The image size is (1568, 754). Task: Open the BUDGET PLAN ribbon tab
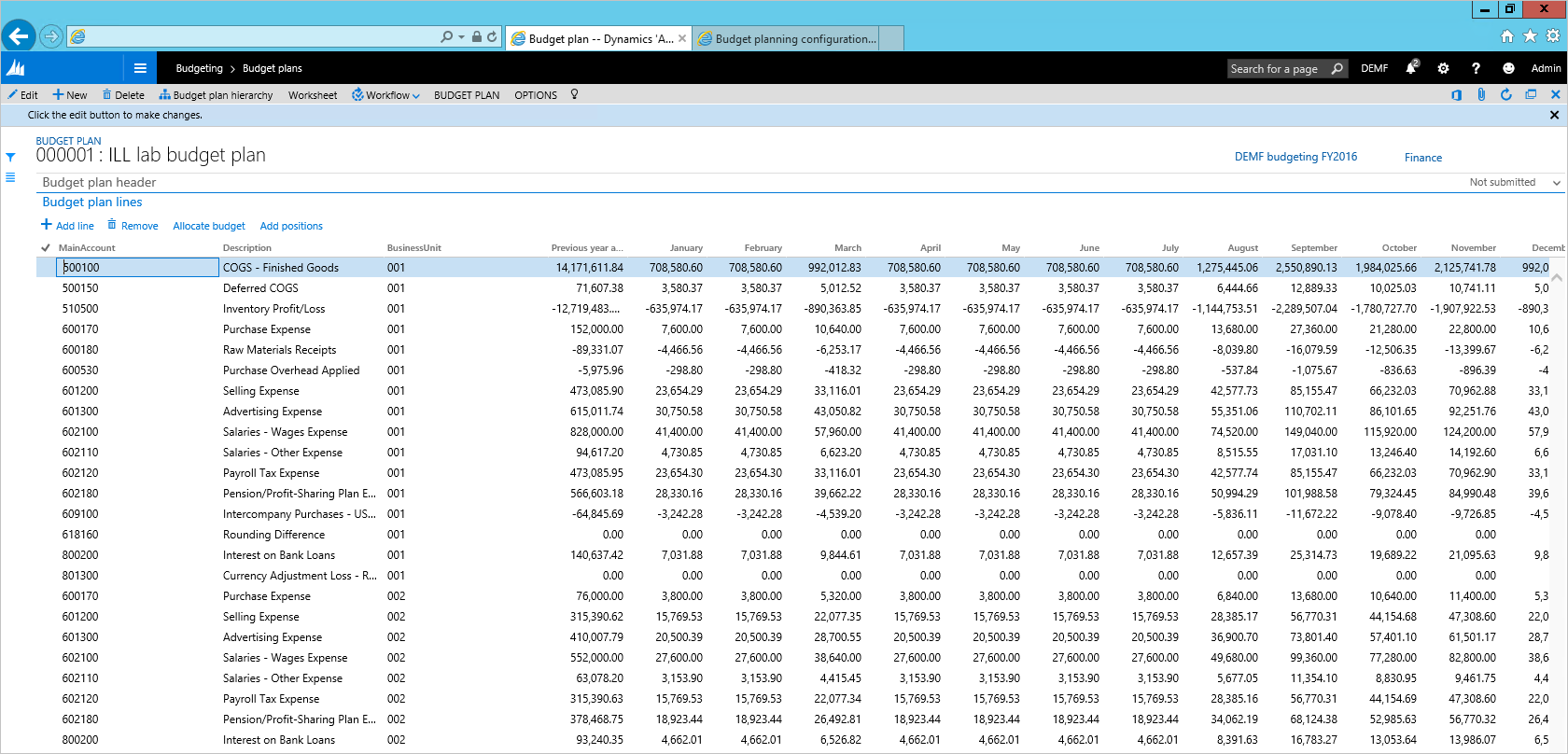(467, 95)
